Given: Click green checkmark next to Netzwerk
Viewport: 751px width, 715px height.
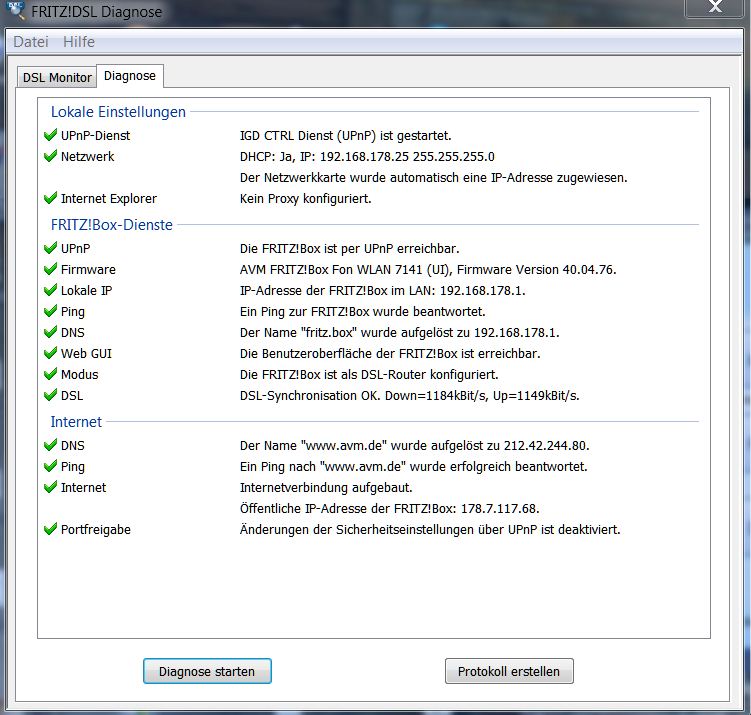Looking at the screenshot, I should [x=50, y=156].
